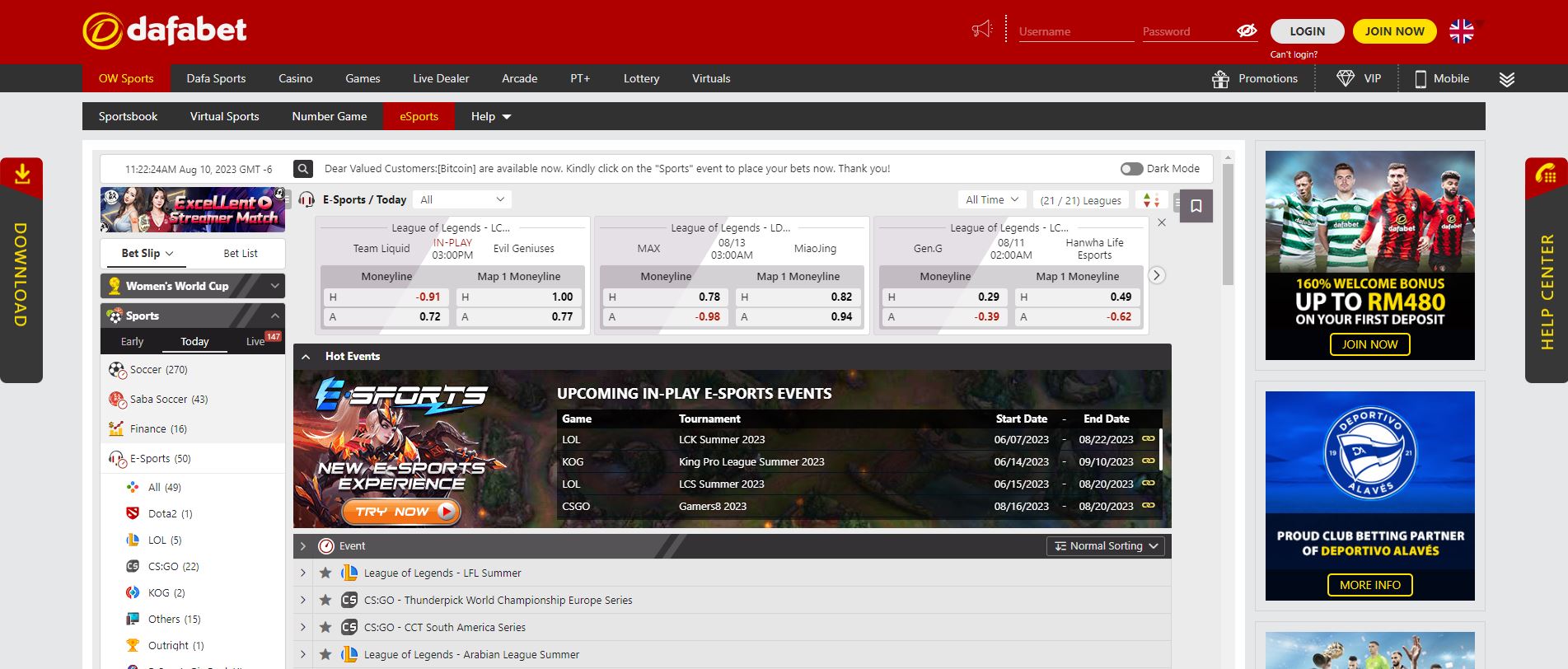The image size is (1568, 669).
Task: Click the Promotions gift icon
Action: click(1220, 79)
